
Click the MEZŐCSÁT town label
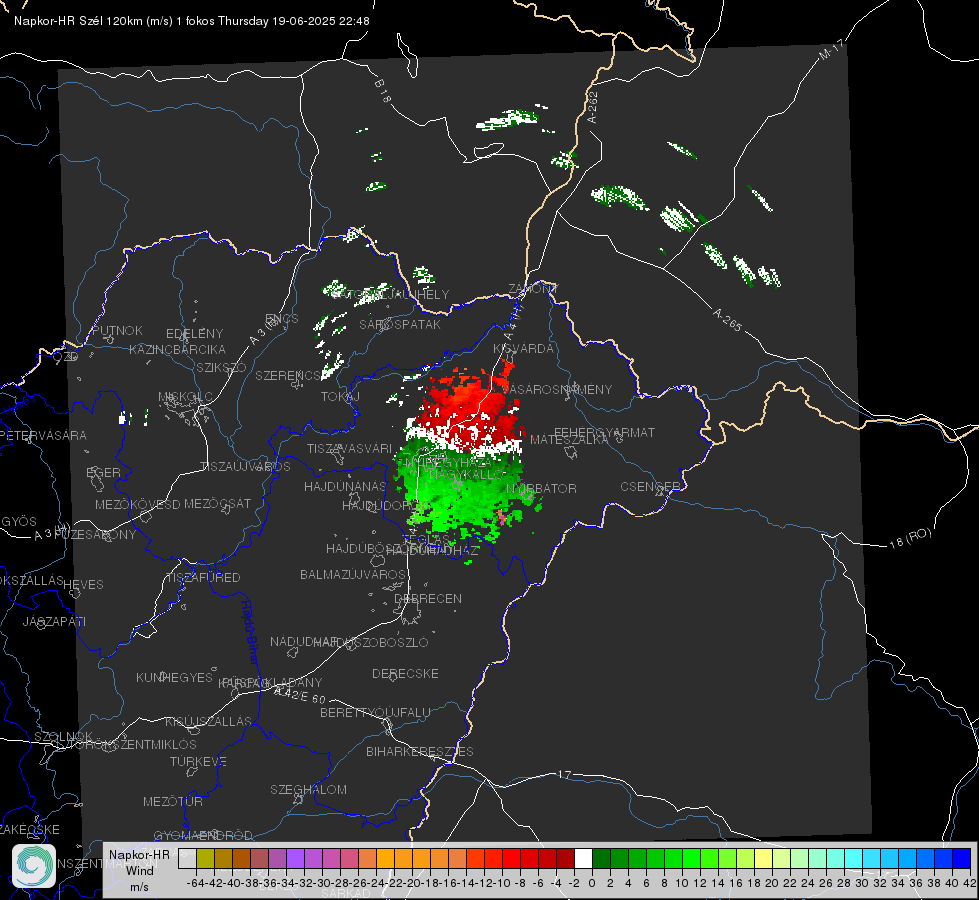tap(217, 503)
